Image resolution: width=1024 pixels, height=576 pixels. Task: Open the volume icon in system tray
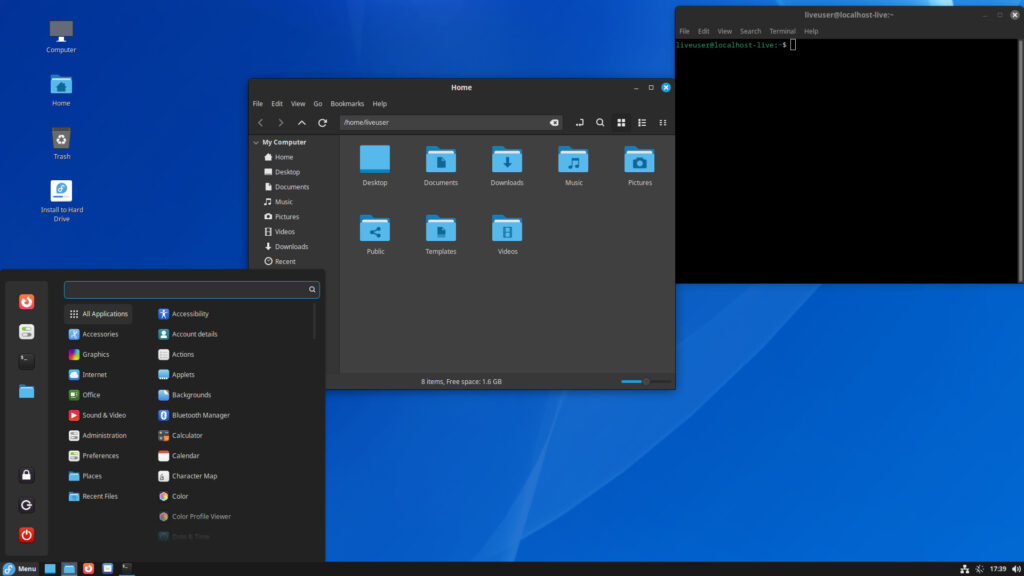[1016, 569]
